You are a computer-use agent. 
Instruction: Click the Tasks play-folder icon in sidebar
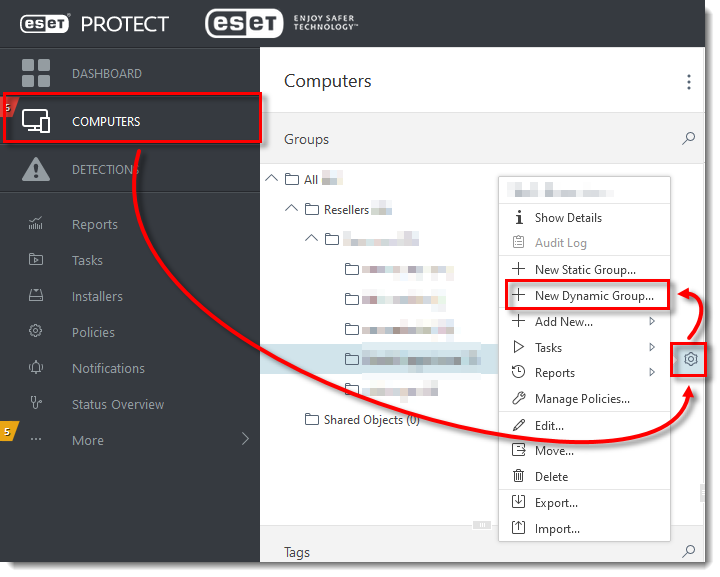click(35, 259)
